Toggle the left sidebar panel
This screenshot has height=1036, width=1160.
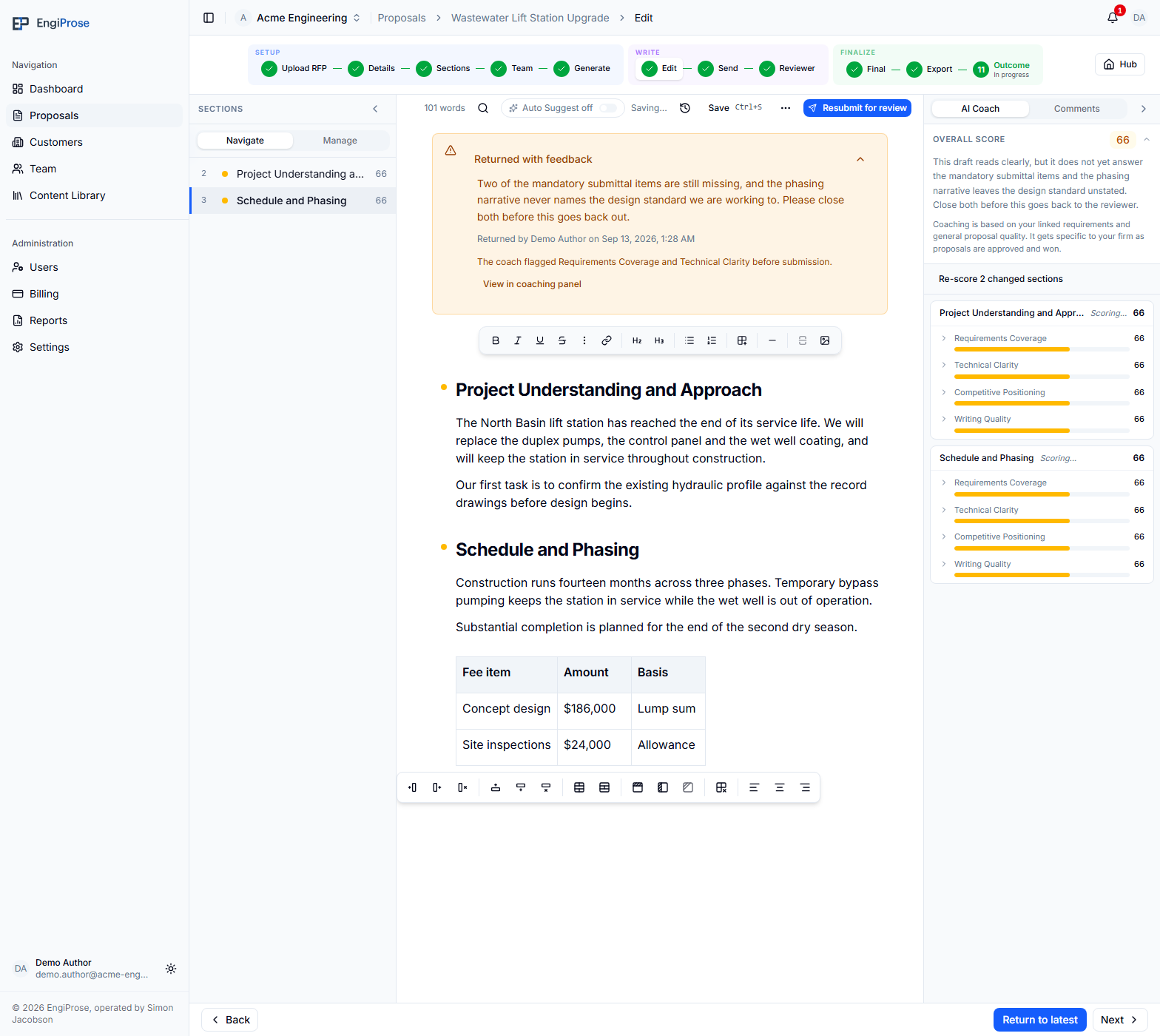[x=209, y=18]
